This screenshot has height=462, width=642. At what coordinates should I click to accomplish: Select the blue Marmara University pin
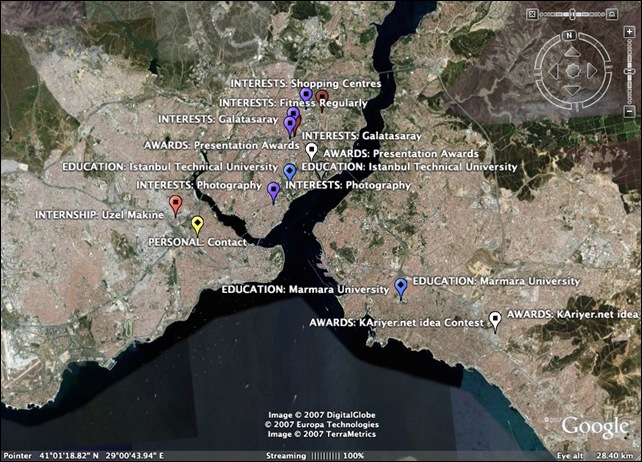401,287
